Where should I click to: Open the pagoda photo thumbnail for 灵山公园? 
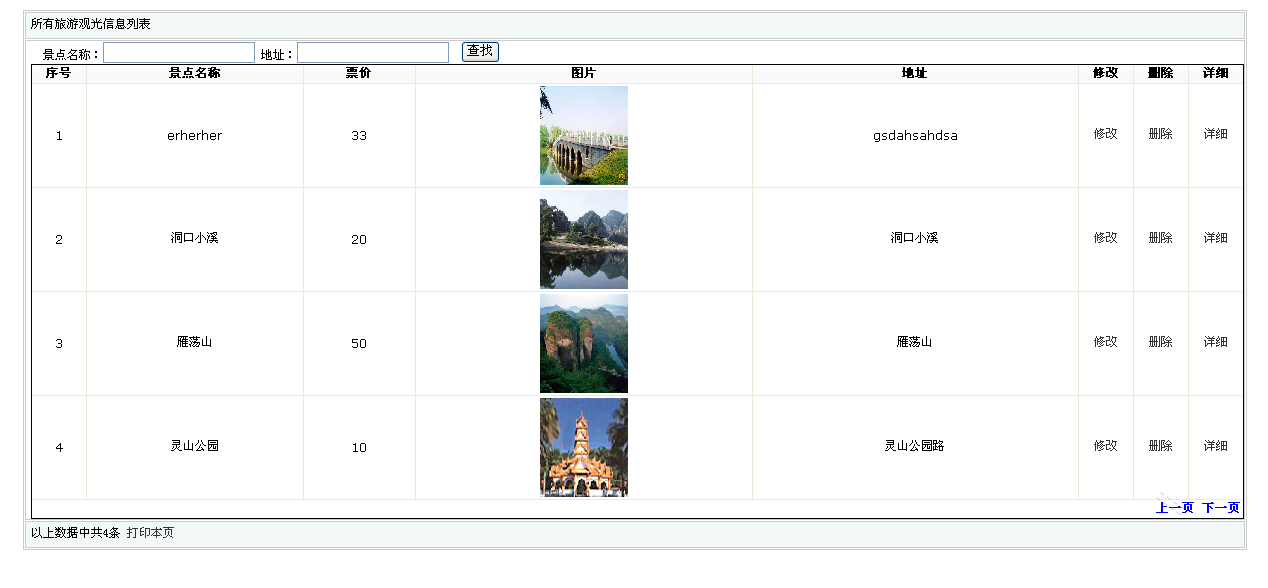point(584,447)
